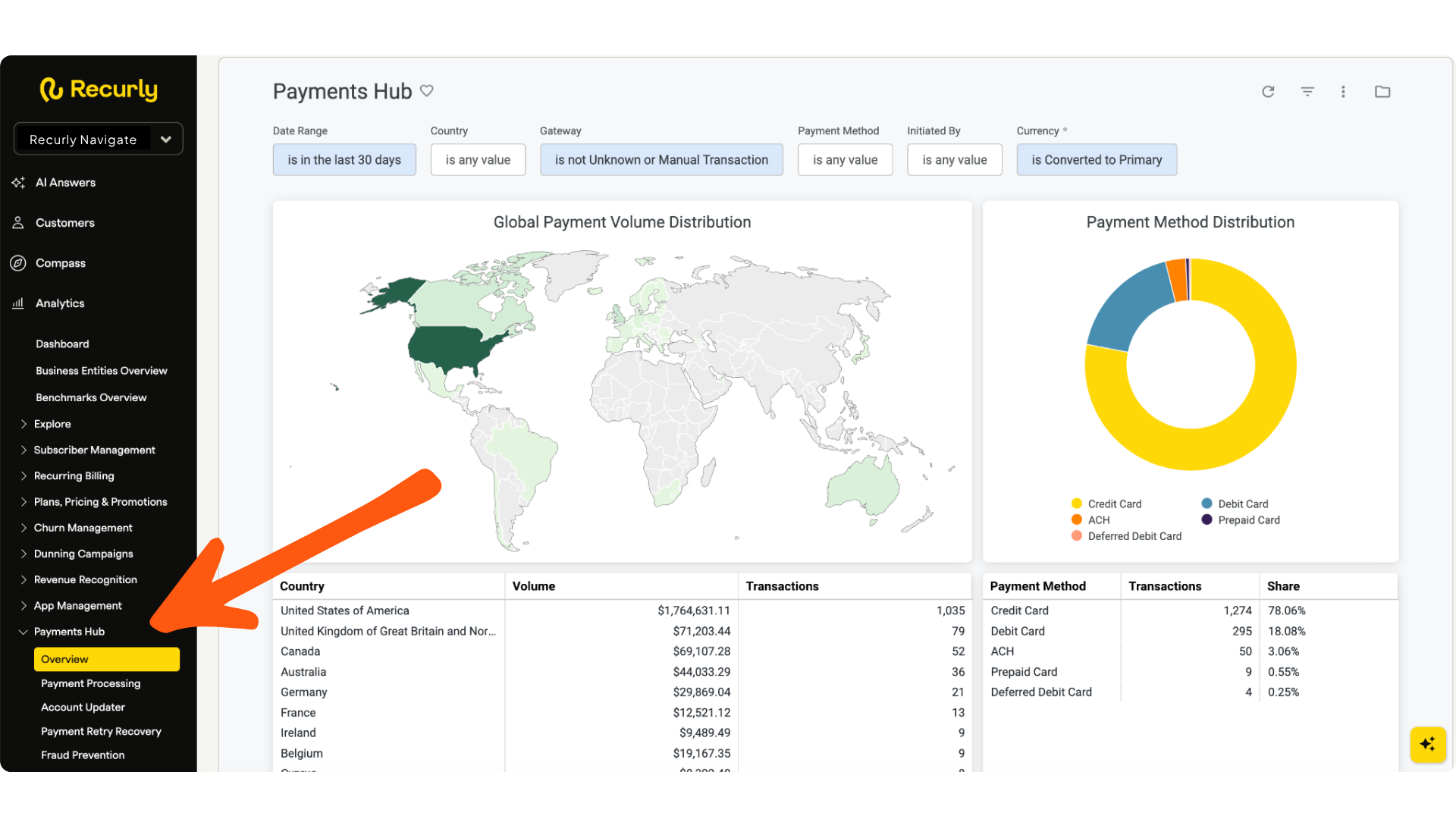Open Customers section
The width and height of the screenshot is (1456, 819).
click(x=65, y=223)
